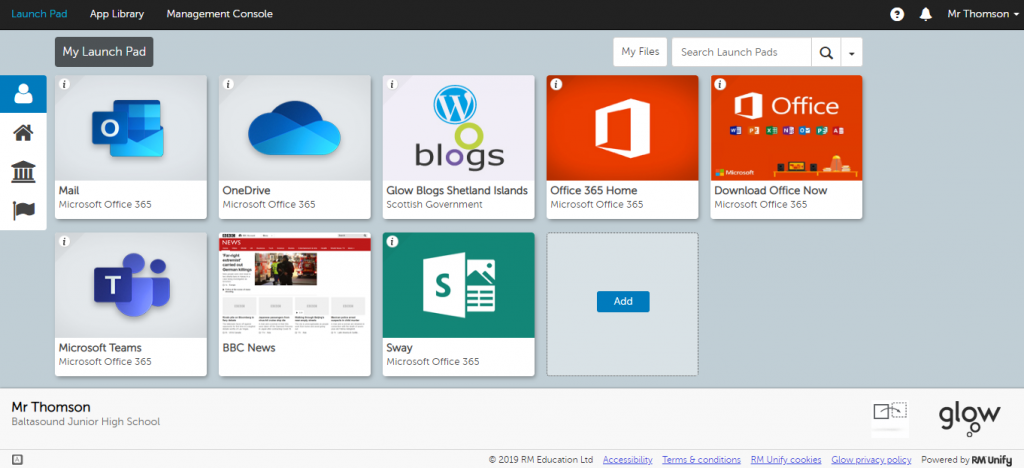Select the My Launch Pad tab

click(104, 52)
